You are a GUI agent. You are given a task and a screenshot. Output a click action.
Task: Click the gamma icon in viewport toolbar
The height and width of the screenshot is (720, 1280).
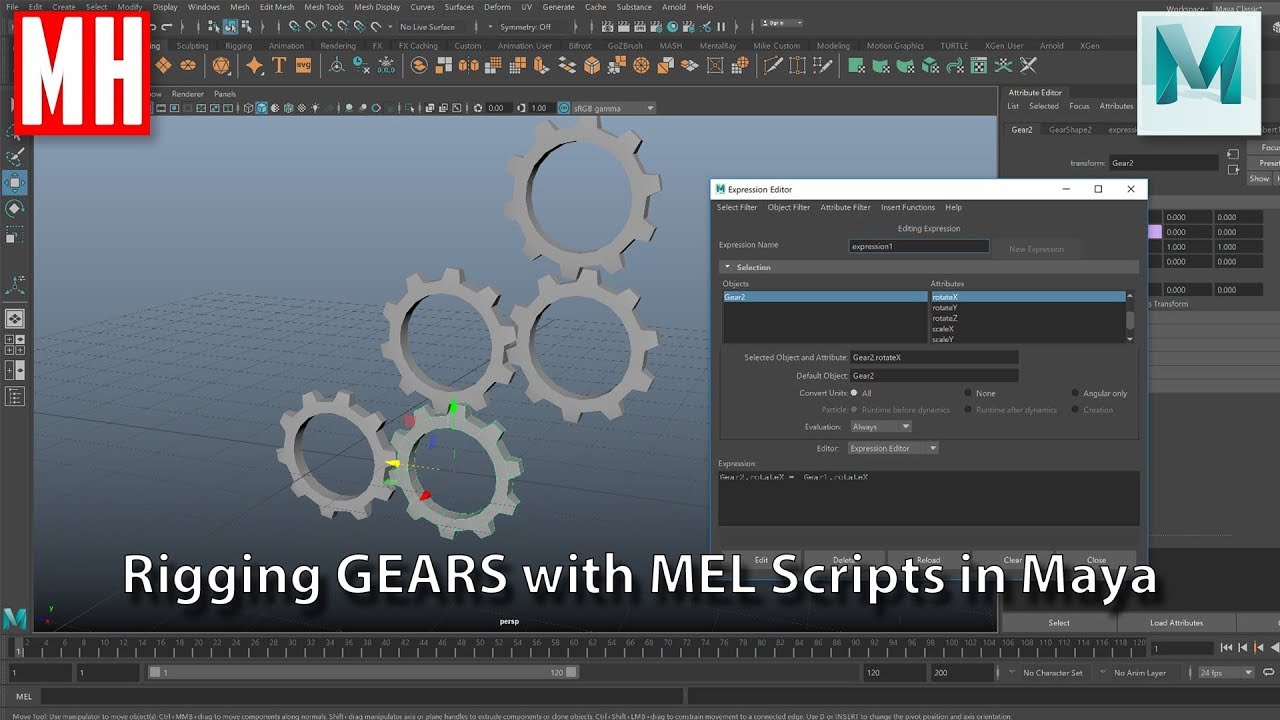tap(522, 108)
